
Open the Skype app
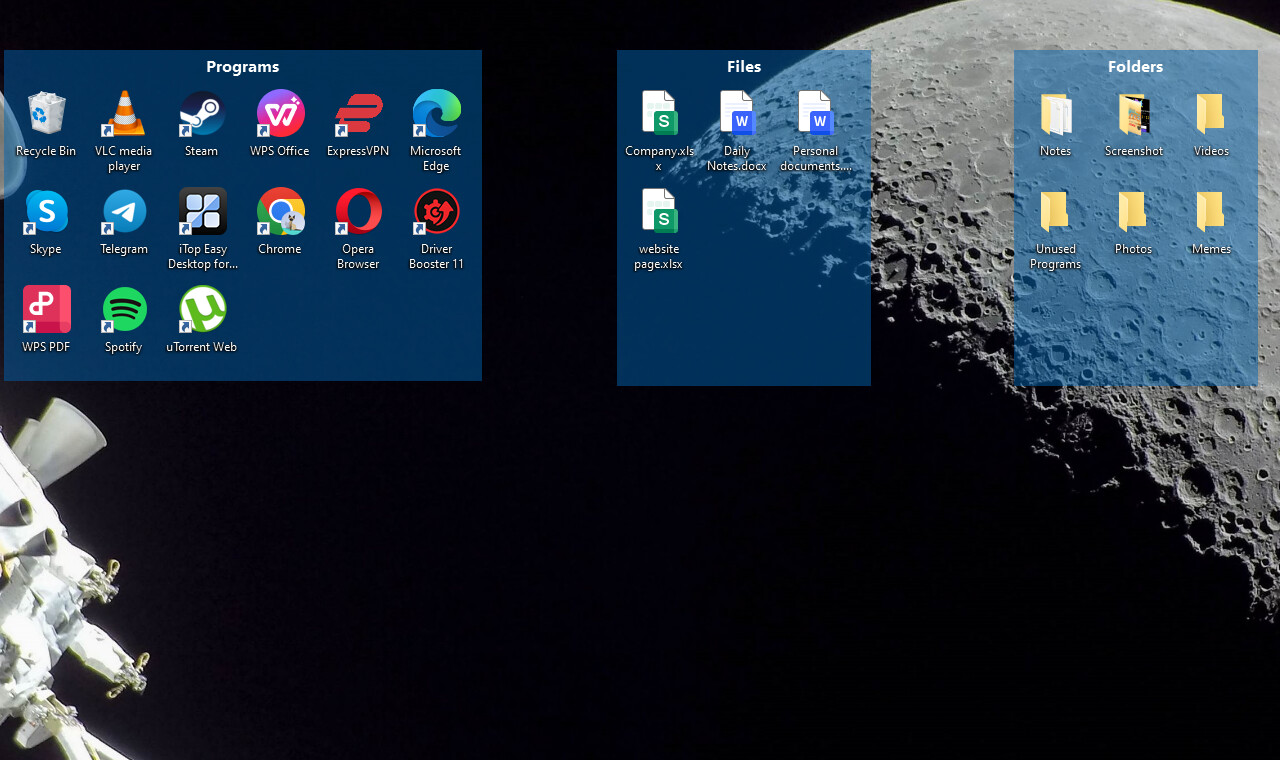pos(46,211)
